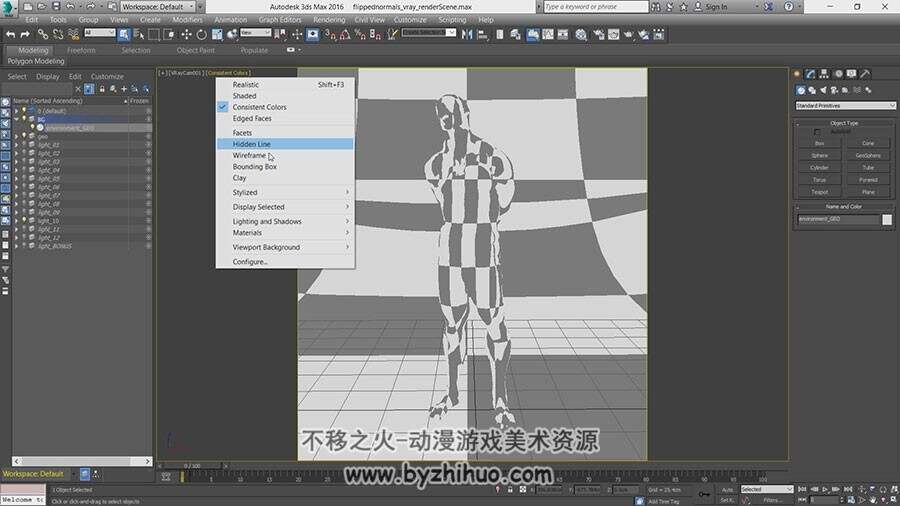Expand the Stylized submenu arrow
This screenshot has height=506, width=900.
pyautogui.click(x=347, y=192)
